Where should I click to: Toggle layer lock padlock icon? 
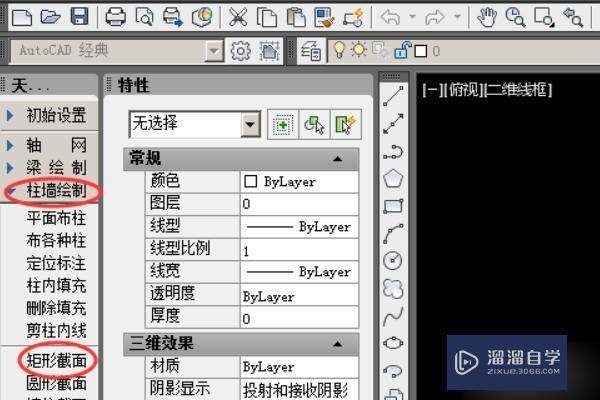[403, 50]
